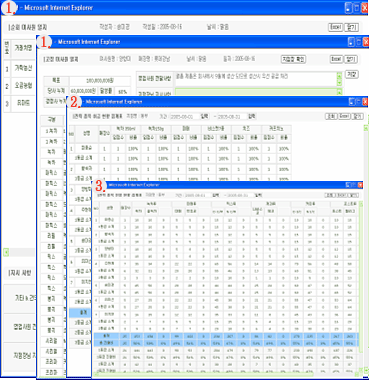Screen dimensions: 369x381
Task: Select highlighted 총계 total row in front window
Action: (226, 336)
